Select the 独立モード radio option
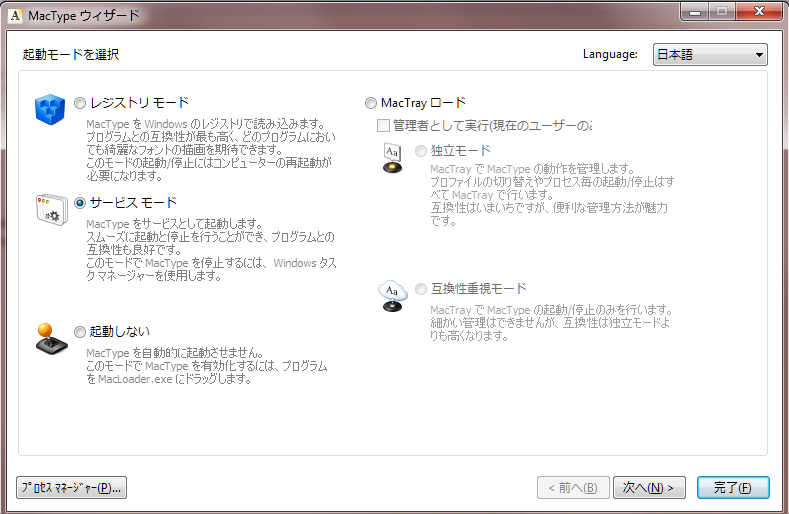This screenshot has width=789, height=514. pos(421,151)
